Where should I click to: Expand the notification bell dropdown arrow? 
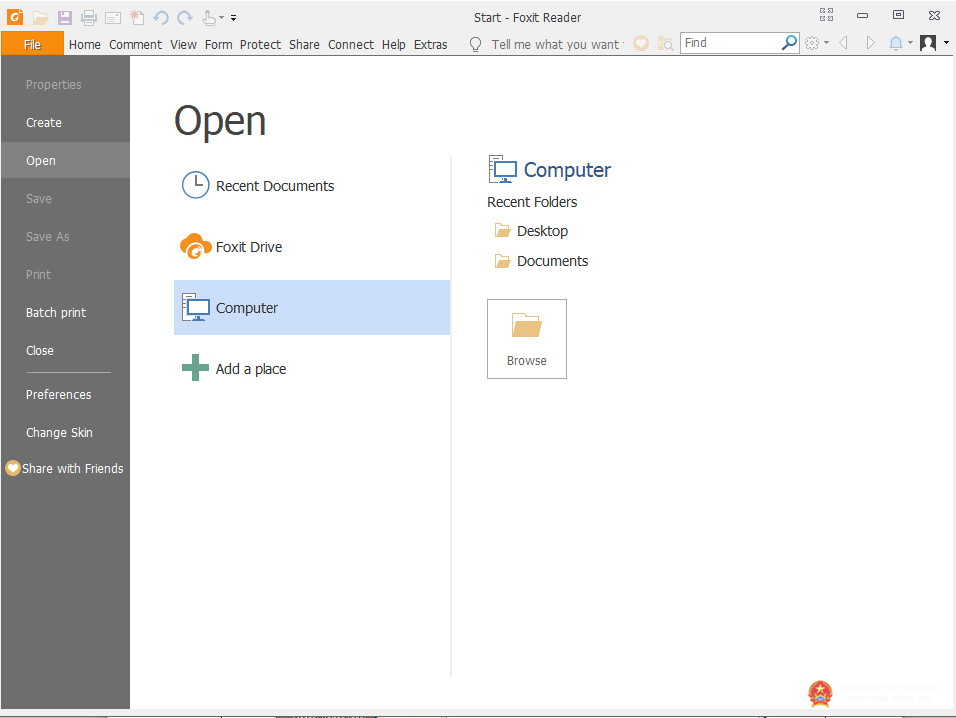910,43
